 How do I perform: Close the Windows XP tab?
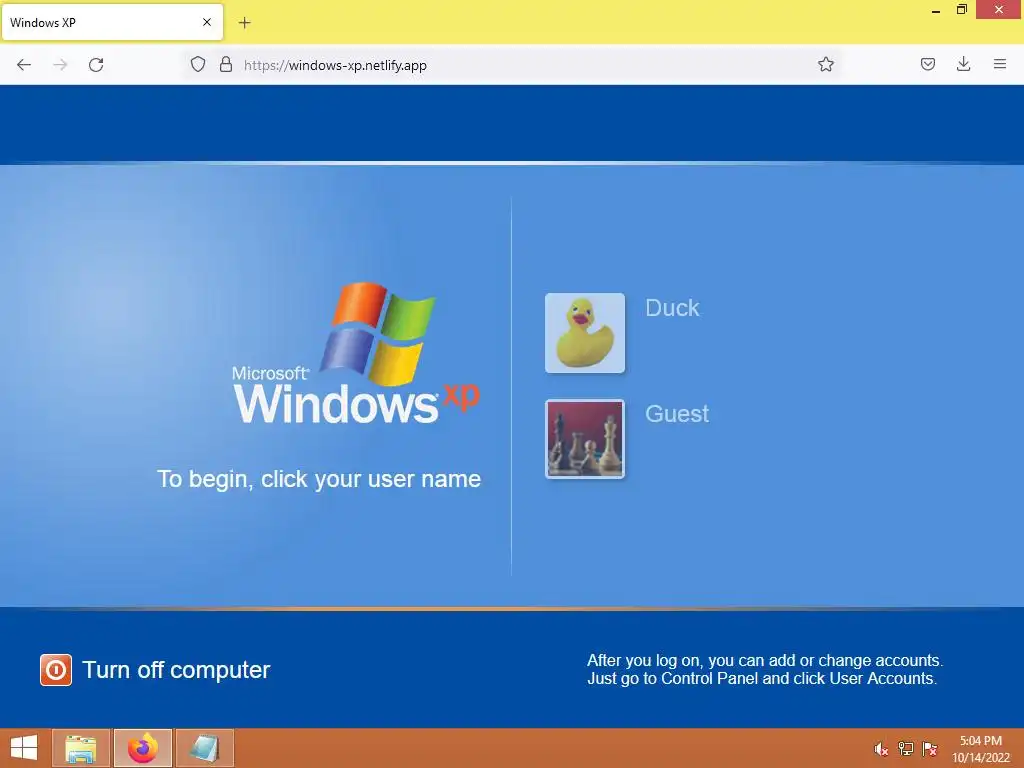coord(207,22)
